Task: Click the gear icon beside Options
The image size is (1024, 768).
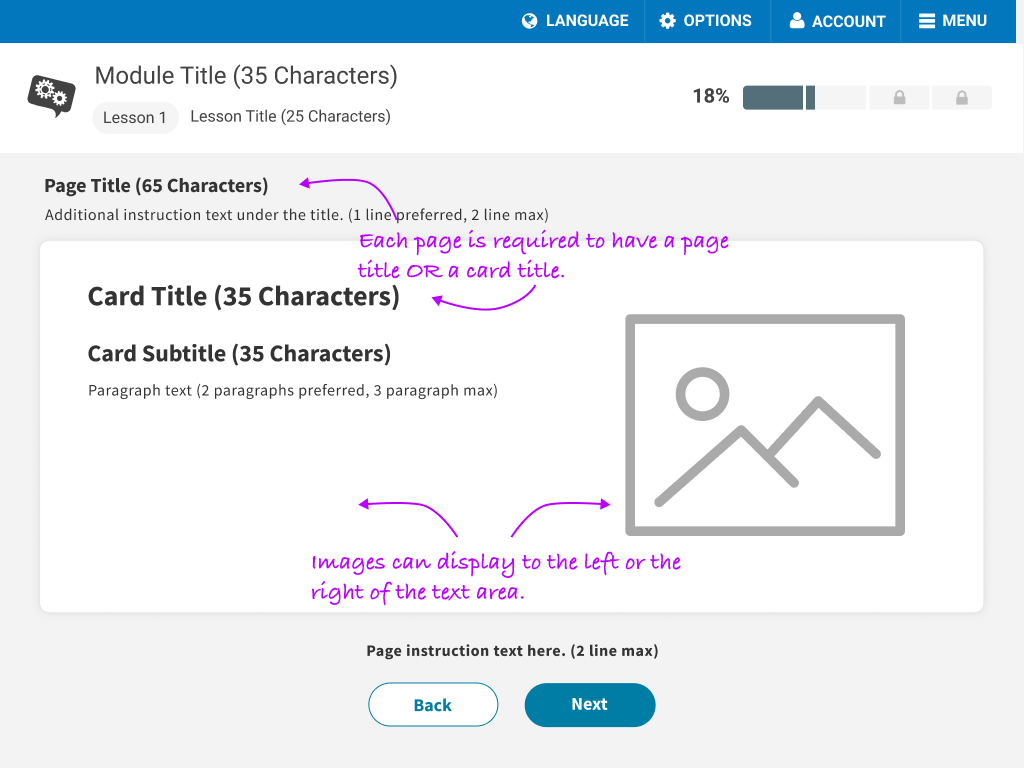Action: [668, 21]
